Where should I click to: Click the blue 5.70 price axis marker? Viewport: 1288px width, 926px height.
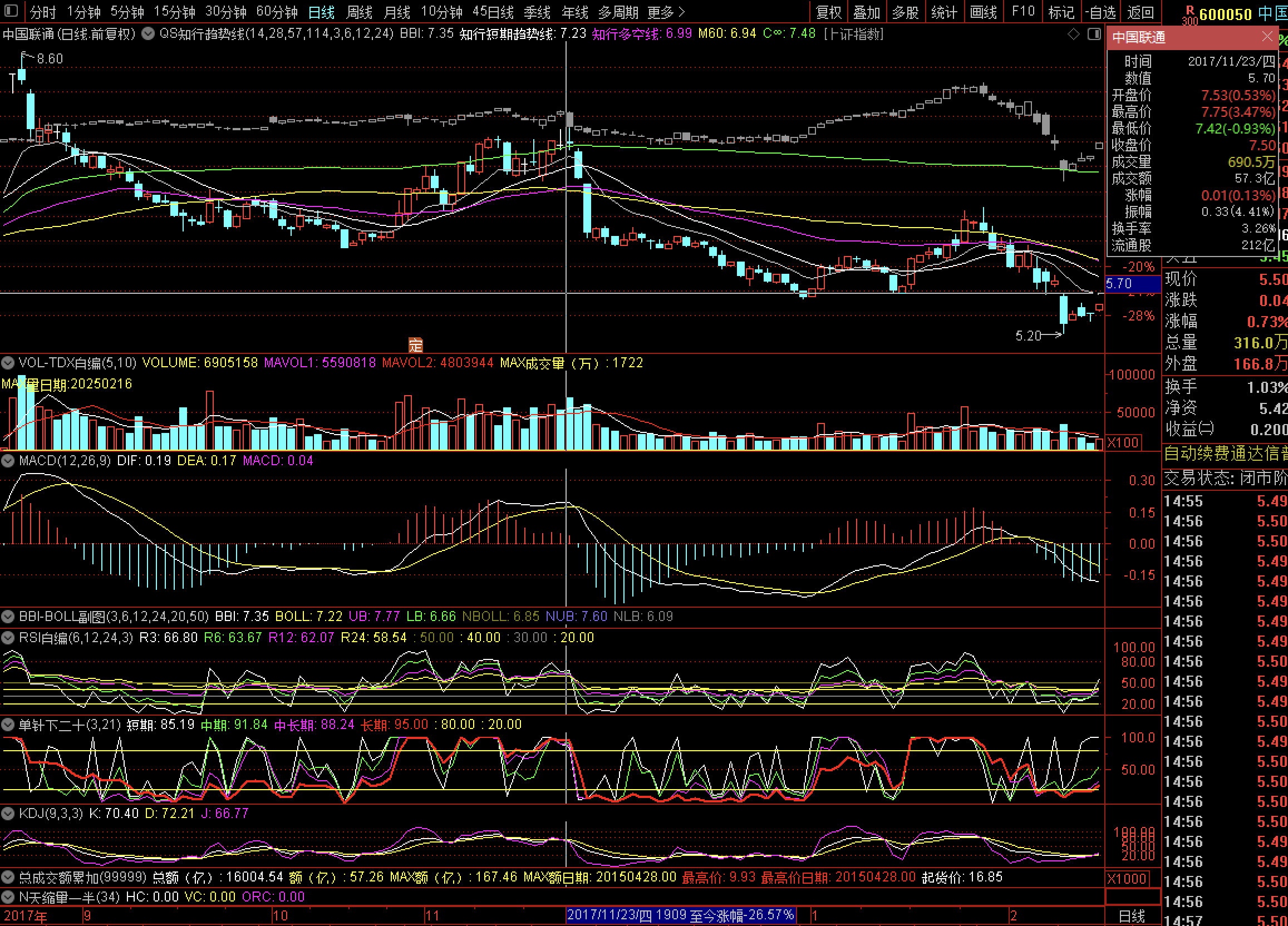pos(1131,283)
